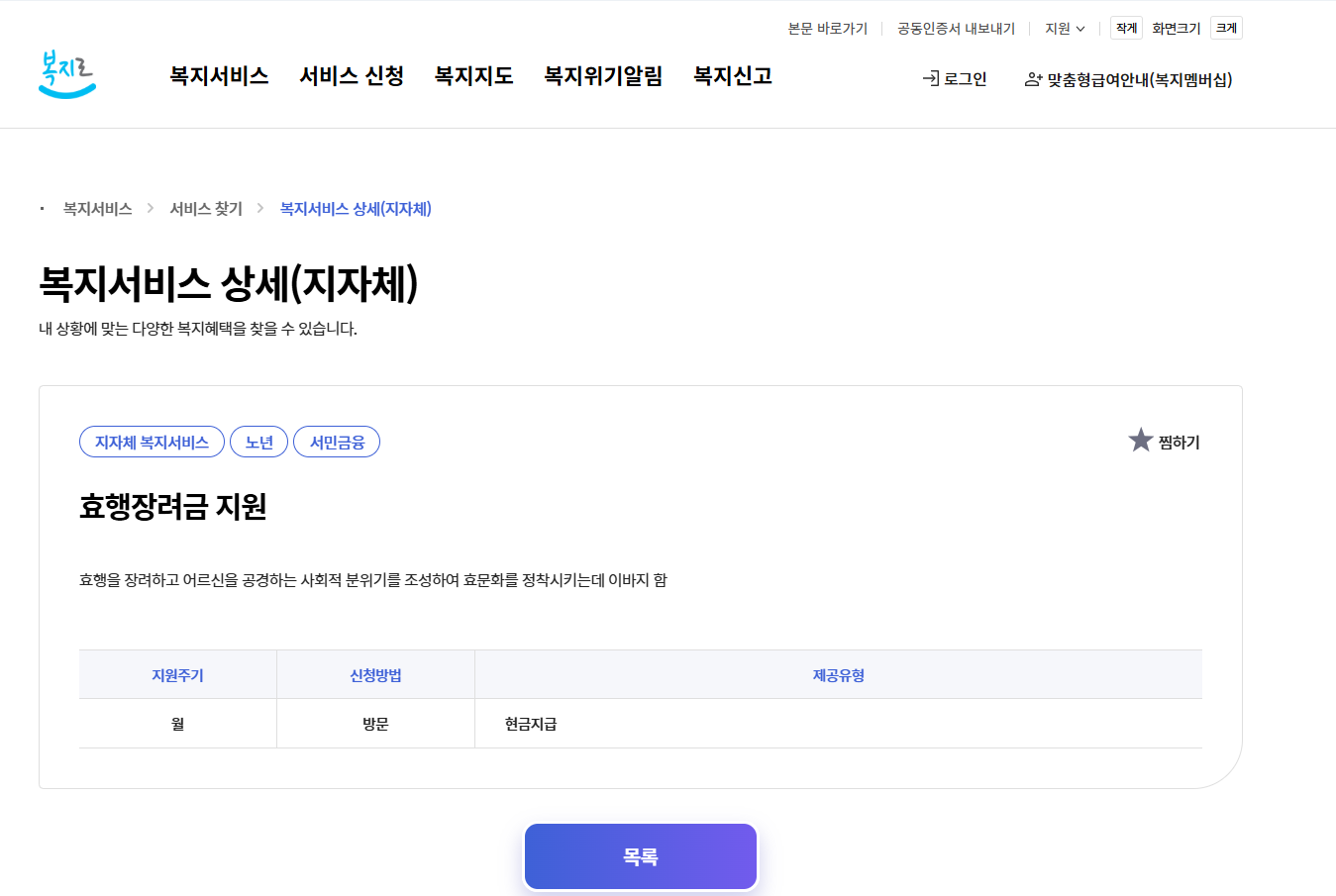Click the 제공유형 column header

click(839, 675)
